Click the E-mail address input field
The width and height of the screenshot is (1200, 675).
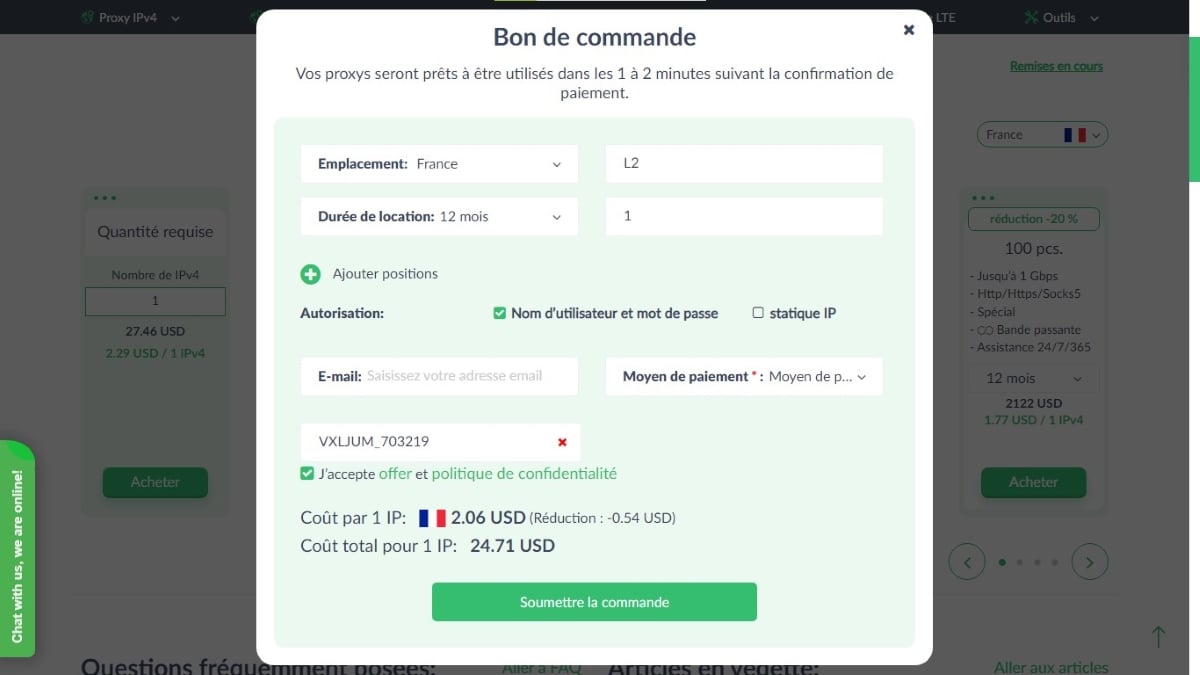click(x=468, y=377)
